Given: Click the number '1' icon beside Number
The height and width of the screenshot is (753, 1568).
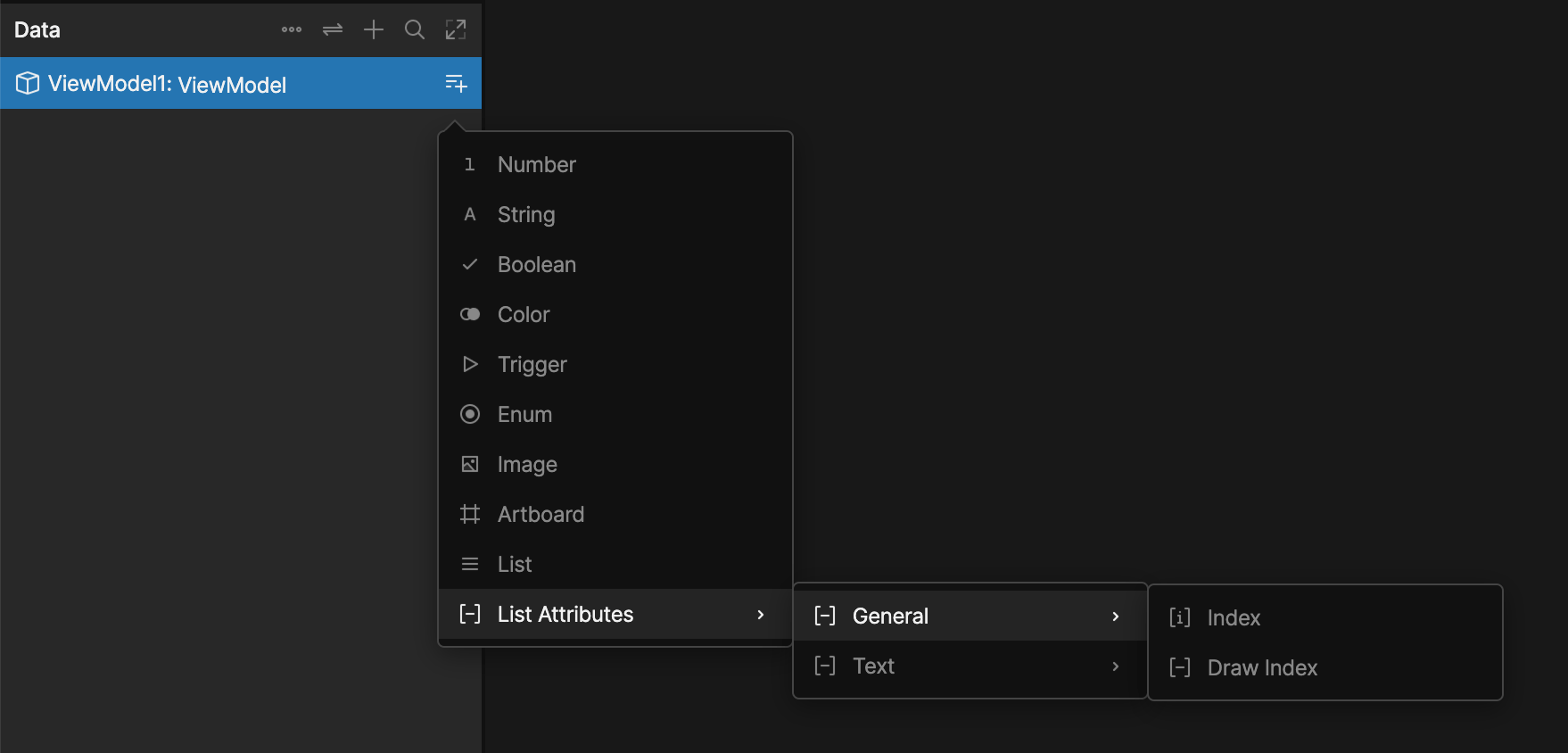Looking at the screenshot, I should 469,164.
